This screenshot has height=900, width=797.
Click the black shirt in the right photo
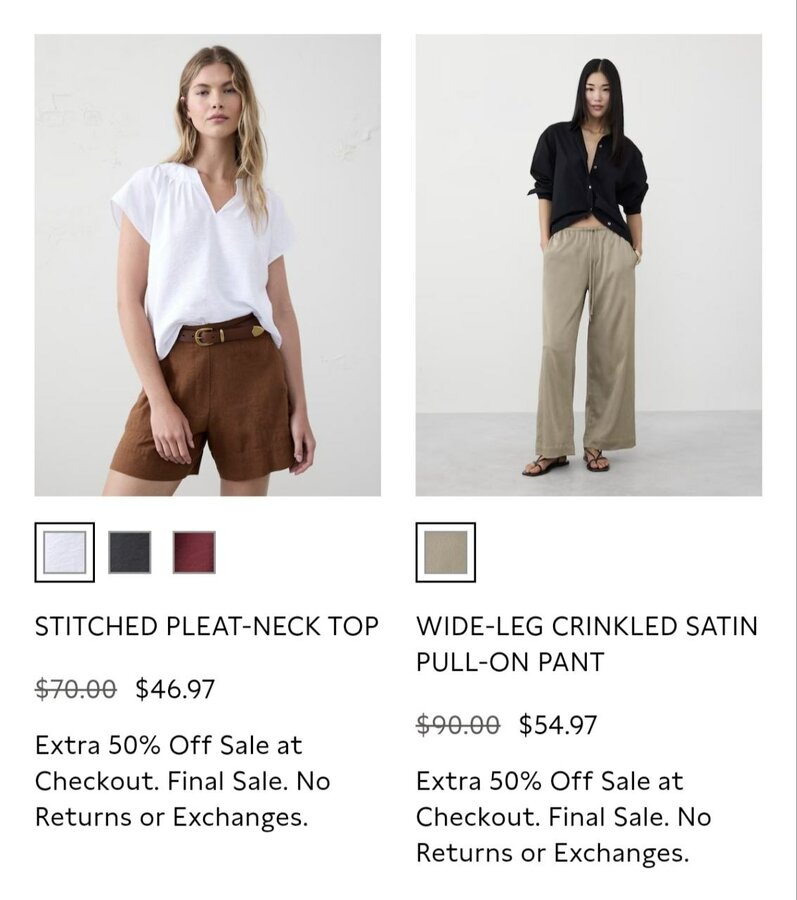[x=589, y=179]
